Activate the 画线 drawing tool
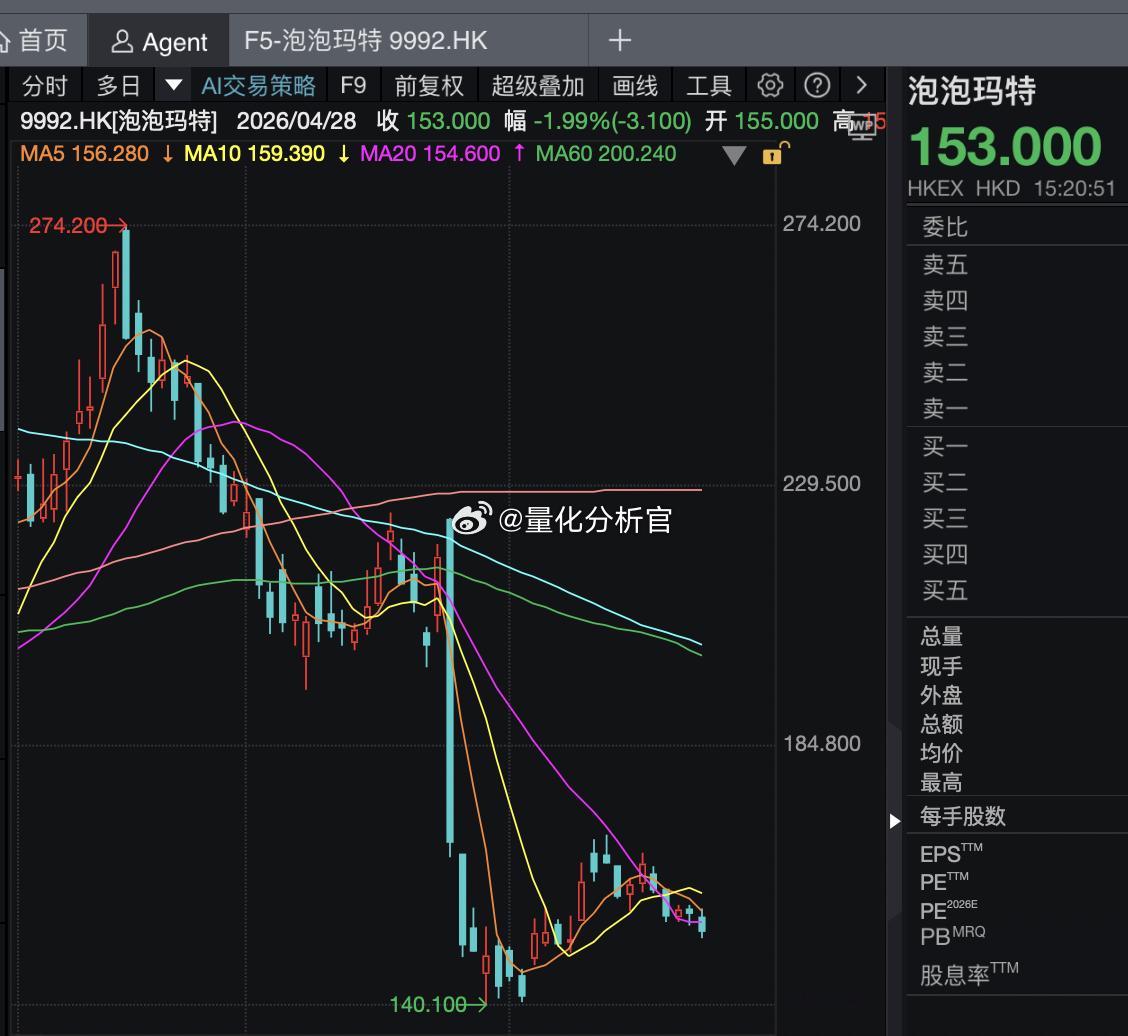 pos(634,86)
